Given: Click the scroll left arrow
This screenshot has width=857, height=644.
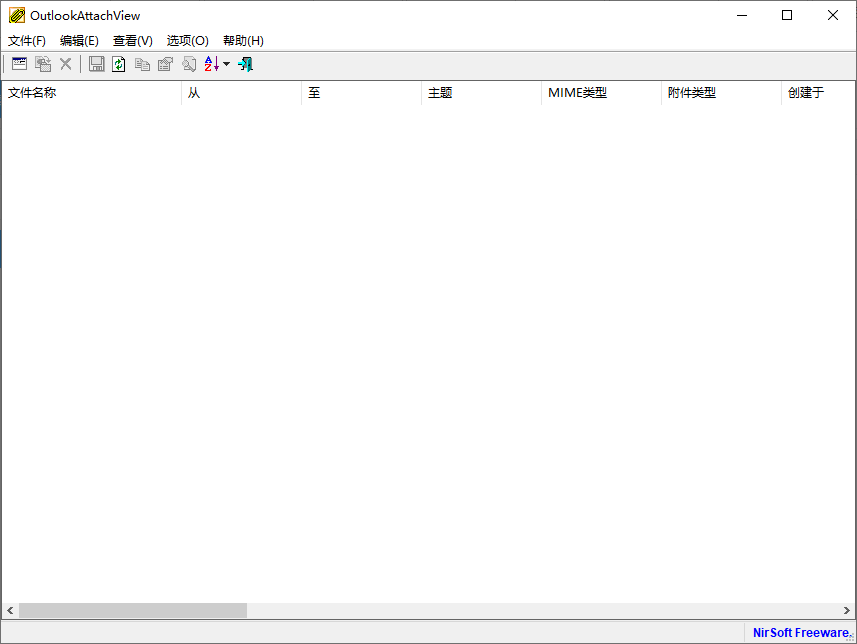Looking at the screenshot, I should point(10,610).
